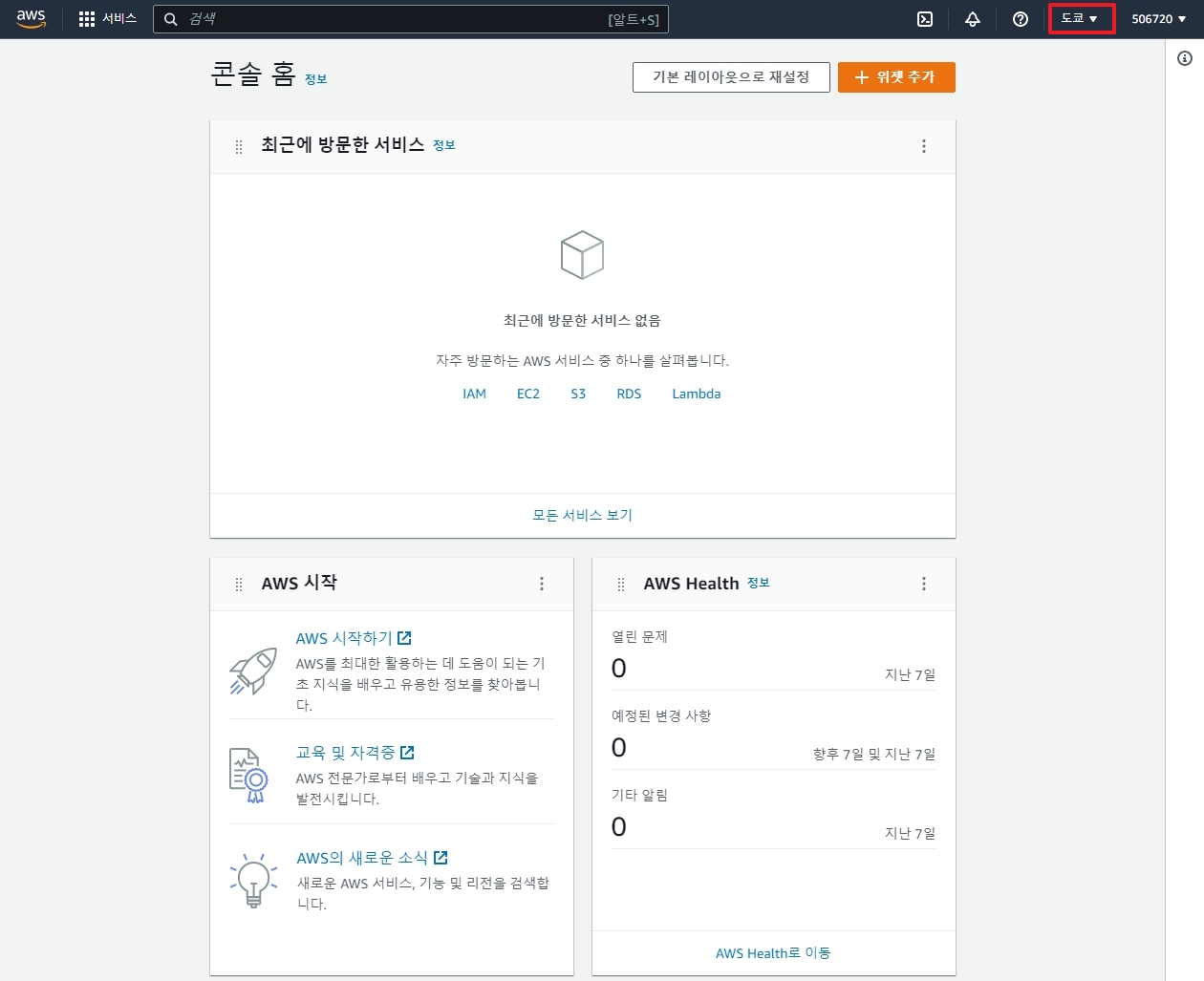Screen dimensions: 1204x981
Task: Open the three-dot menu of AWS Health widget
Action: tap(924, 584)
